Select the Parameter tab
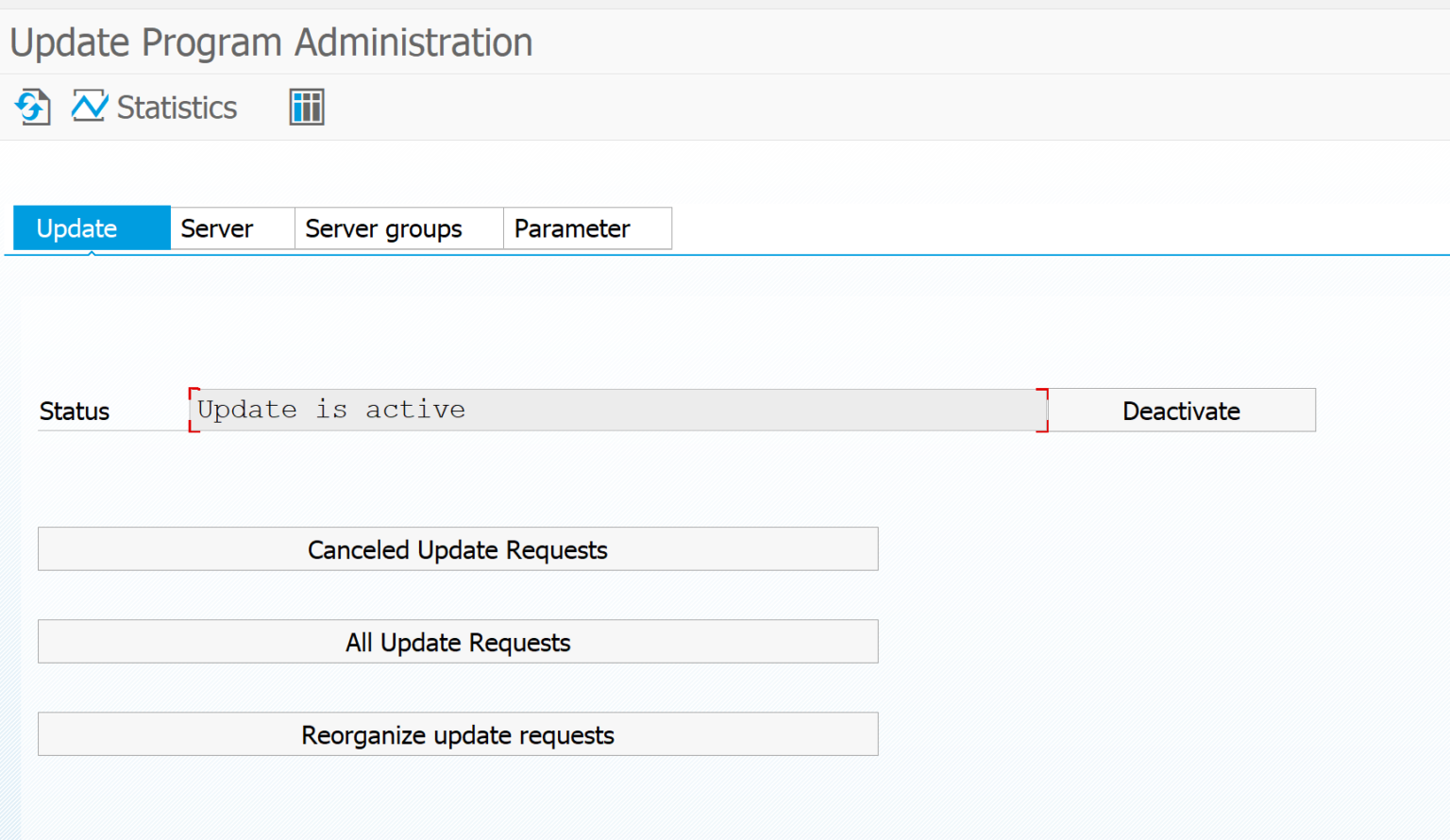 coord(572,227)
